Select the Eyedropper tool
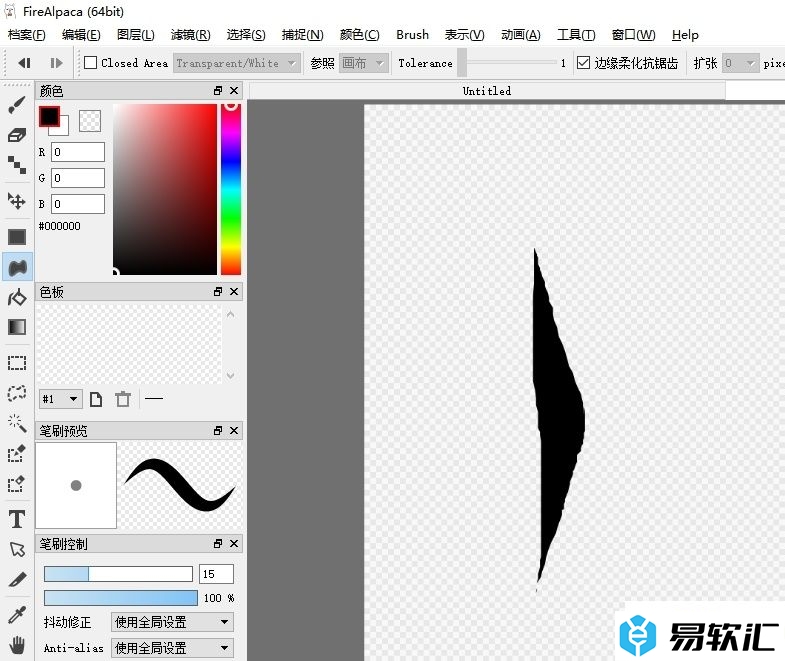 pyautogui.click(x=17, y=615)
